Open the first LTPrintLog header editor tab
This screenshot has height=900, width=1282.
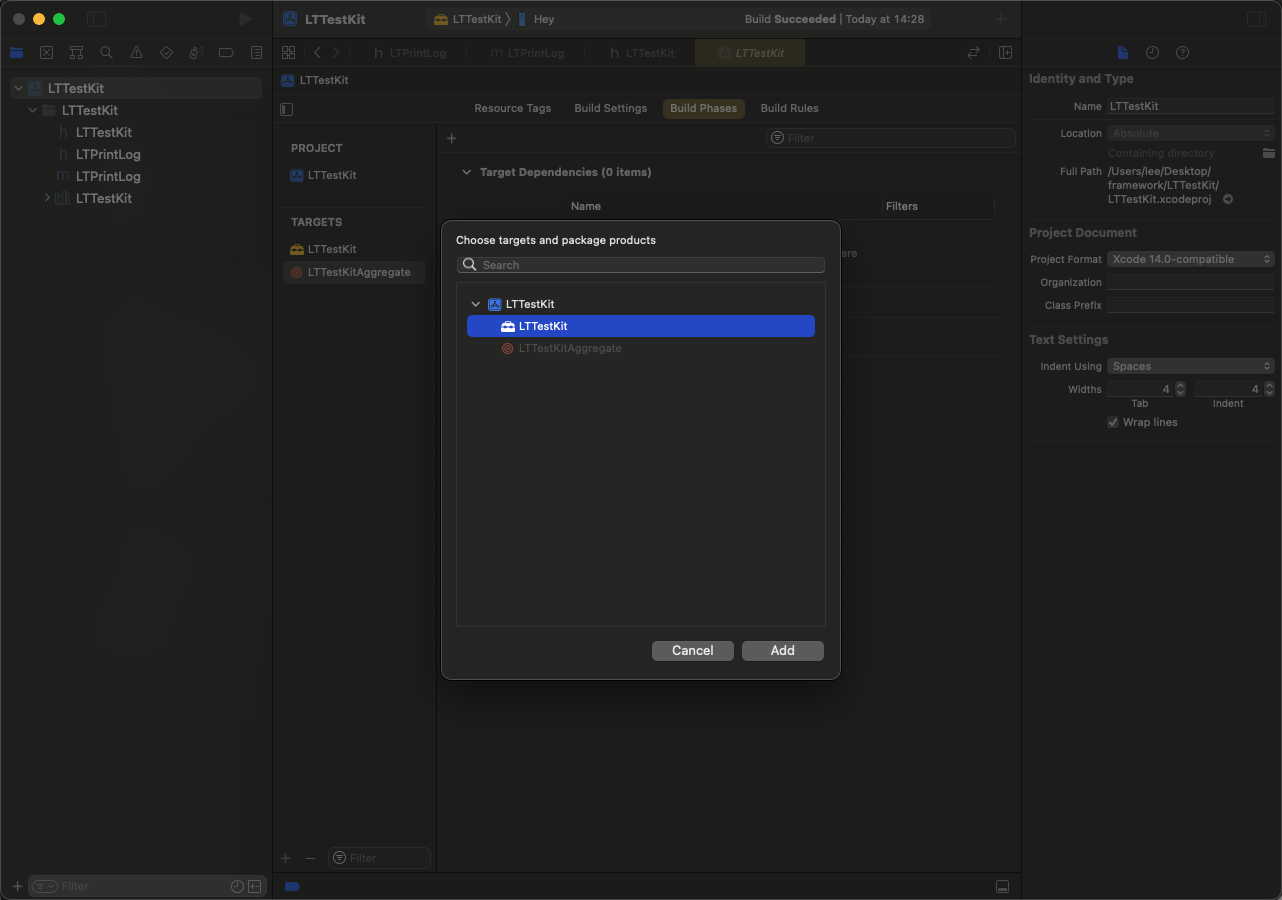[410, 53]
